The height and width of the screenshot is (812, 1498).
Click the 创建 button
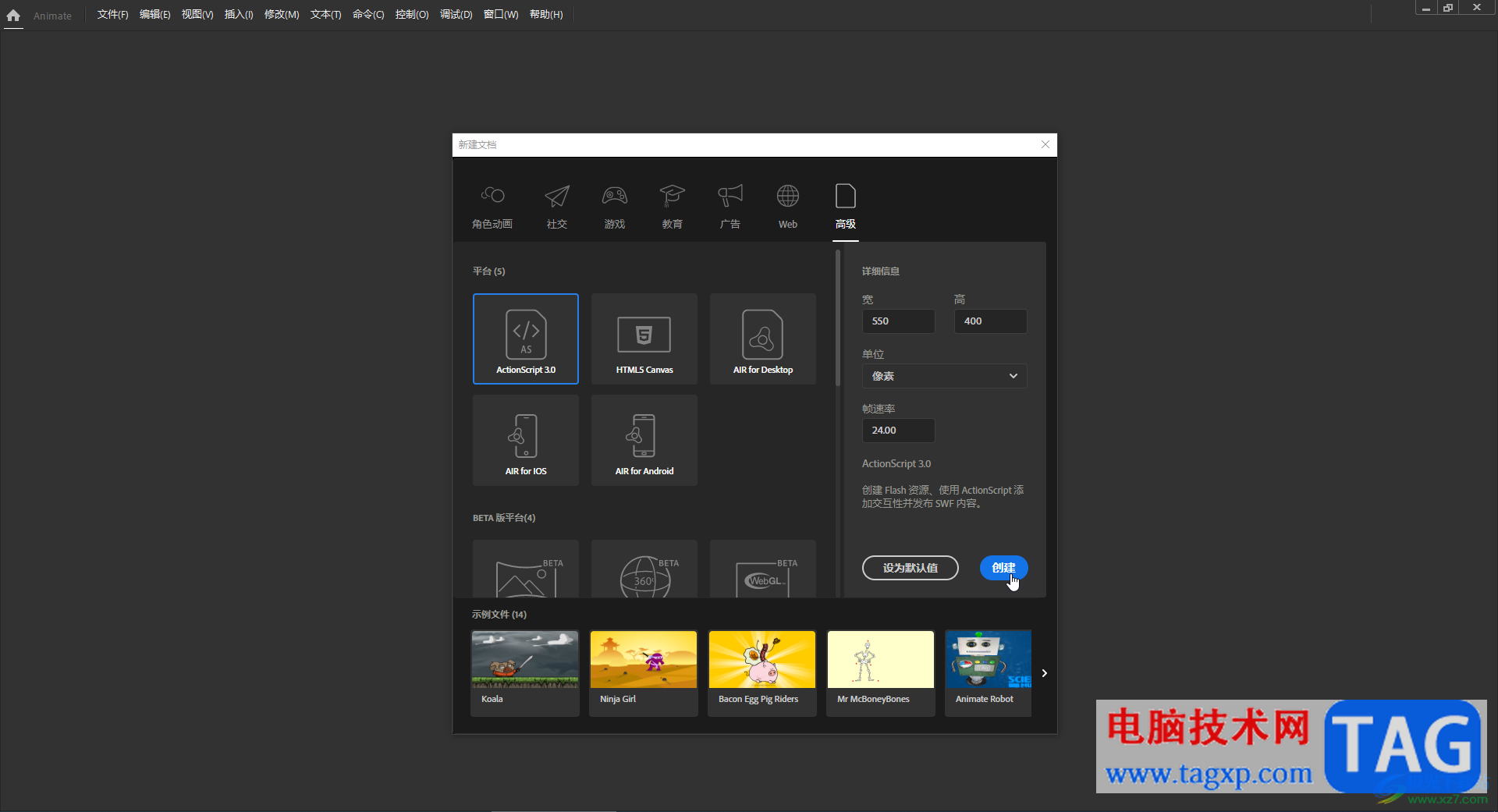click(x=1003, y=568)
